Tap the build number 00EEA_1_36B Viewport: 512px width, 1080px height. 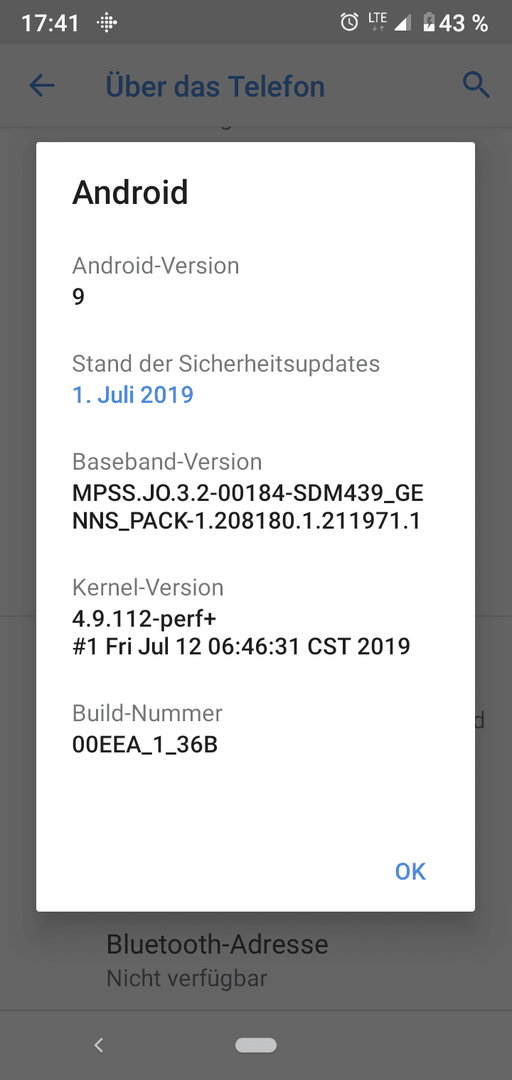[x=145, y=745]
